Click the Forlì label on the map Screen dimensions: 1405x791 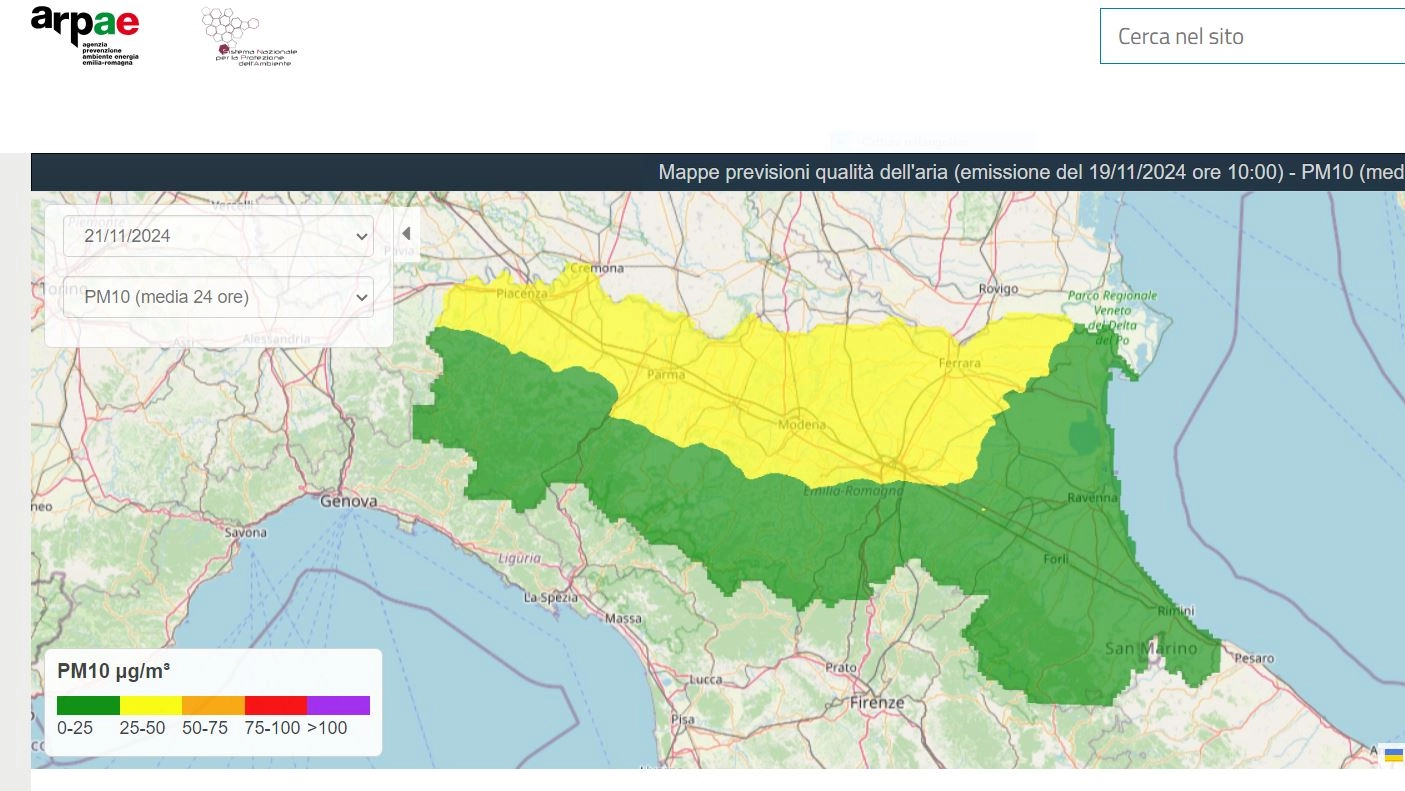1056,559
